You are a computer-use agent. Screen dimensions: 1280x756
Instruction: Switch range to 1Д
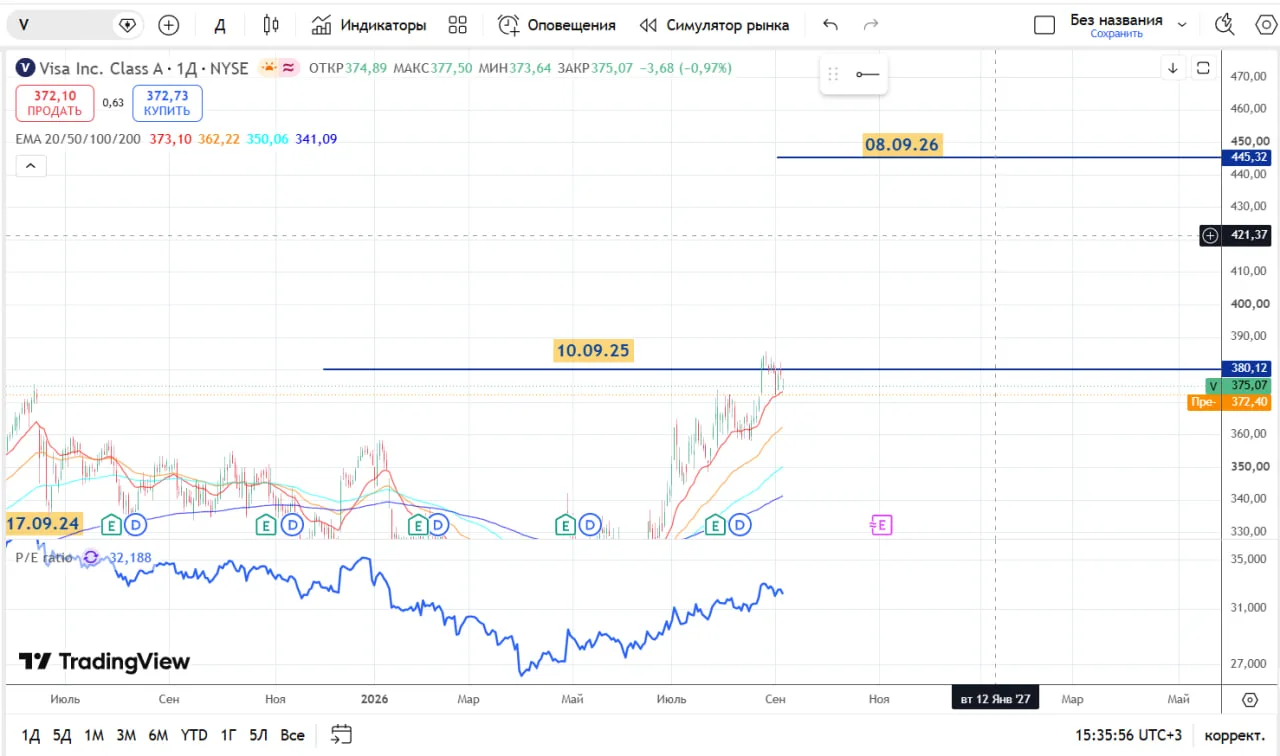[x=31, y=735]
